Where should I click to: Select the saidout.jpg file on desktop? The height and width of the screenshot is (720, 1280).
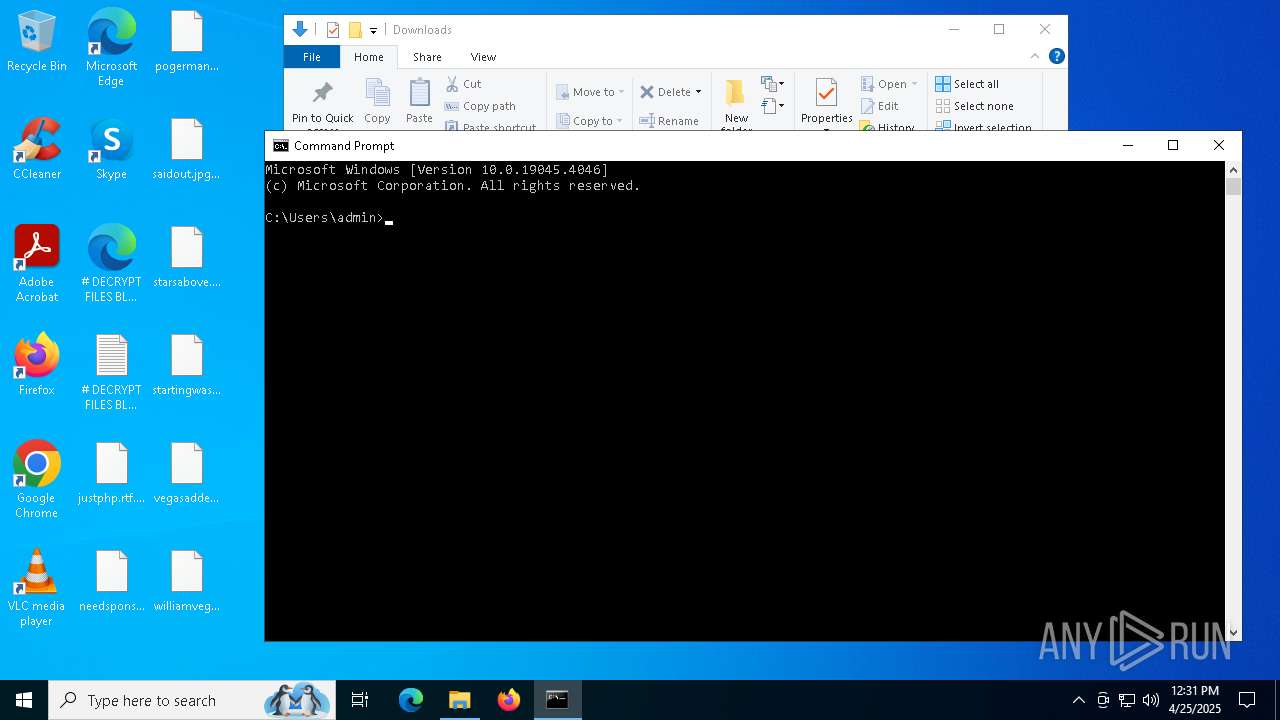pyautogui.click(x=187, y=150)
